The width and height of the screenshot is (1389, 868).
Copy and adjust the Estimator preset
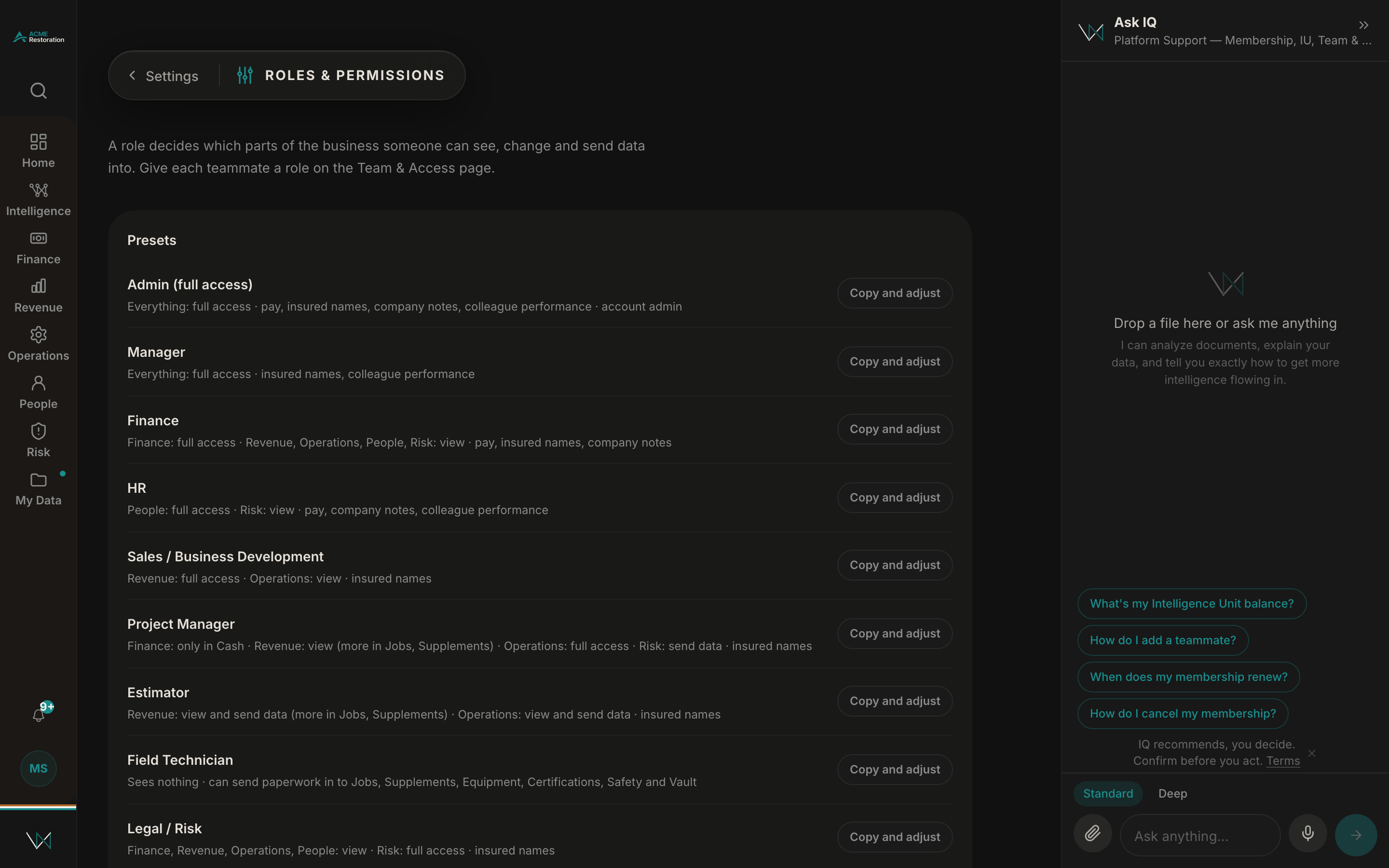tap(895, 701)
